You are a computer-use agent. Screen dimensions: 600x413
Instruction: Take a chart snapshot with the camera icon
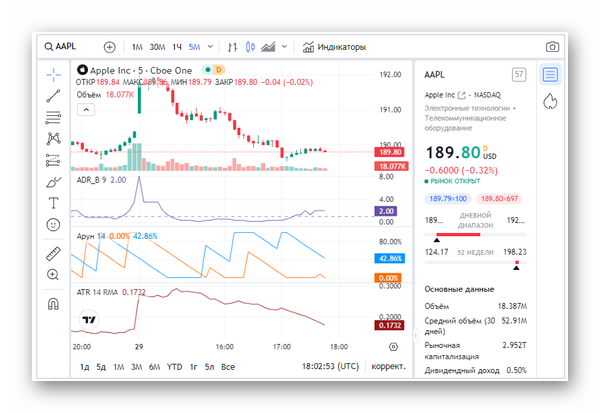click(x=552, y=47)
